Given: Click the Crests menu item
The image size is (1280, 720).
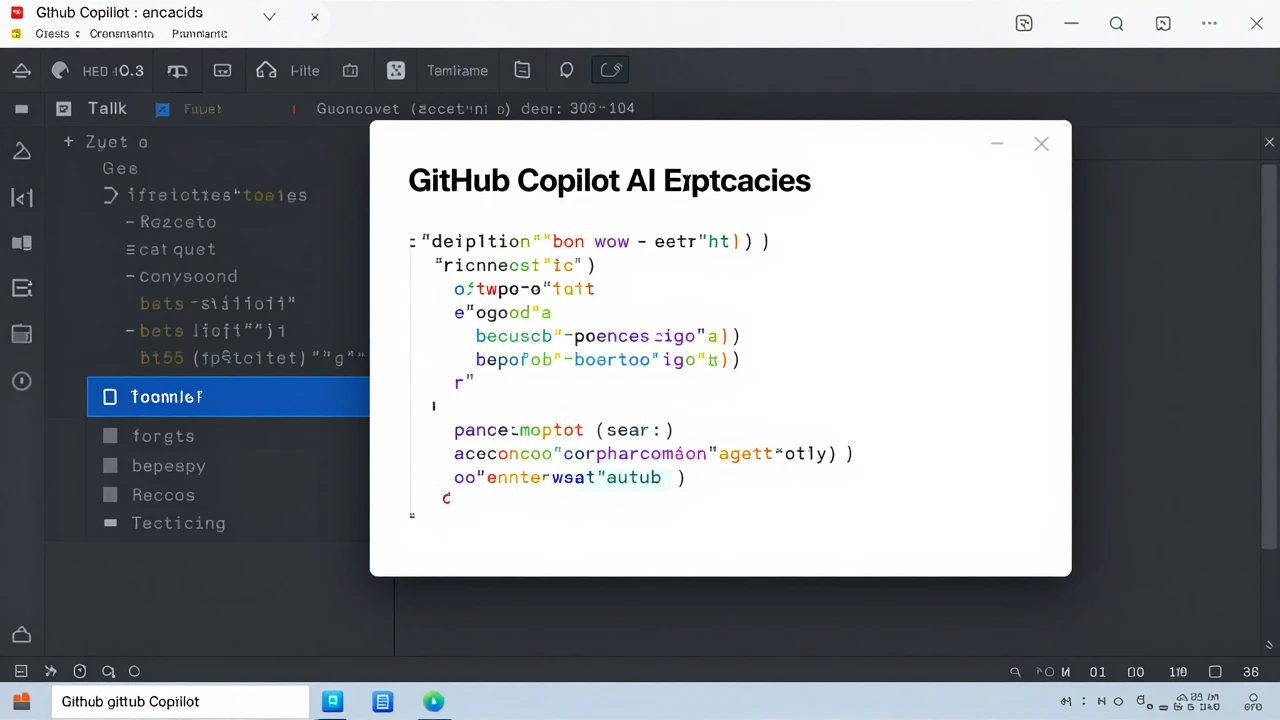Looking at the screenshot, I should [52, 34].
